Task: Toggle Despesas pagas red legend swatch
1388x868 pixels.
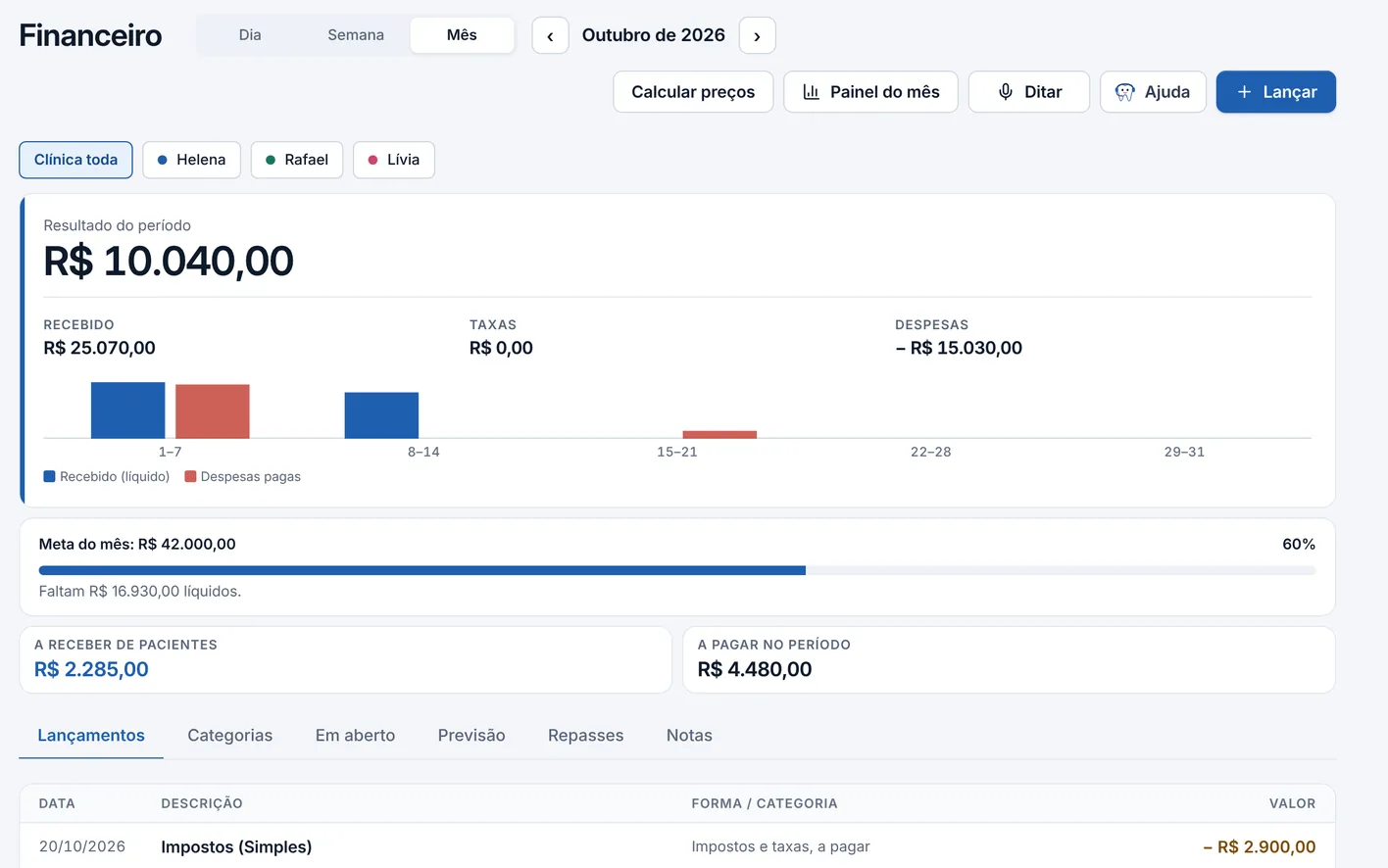Action: (191, 477)
